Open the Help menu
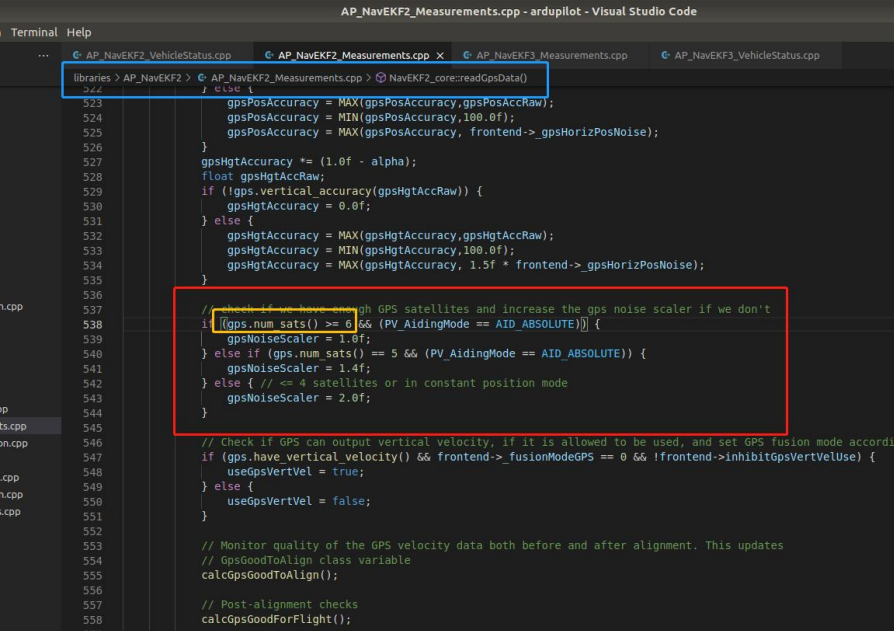Viewport: 894px width, 631px height. (x=79, y=32)
